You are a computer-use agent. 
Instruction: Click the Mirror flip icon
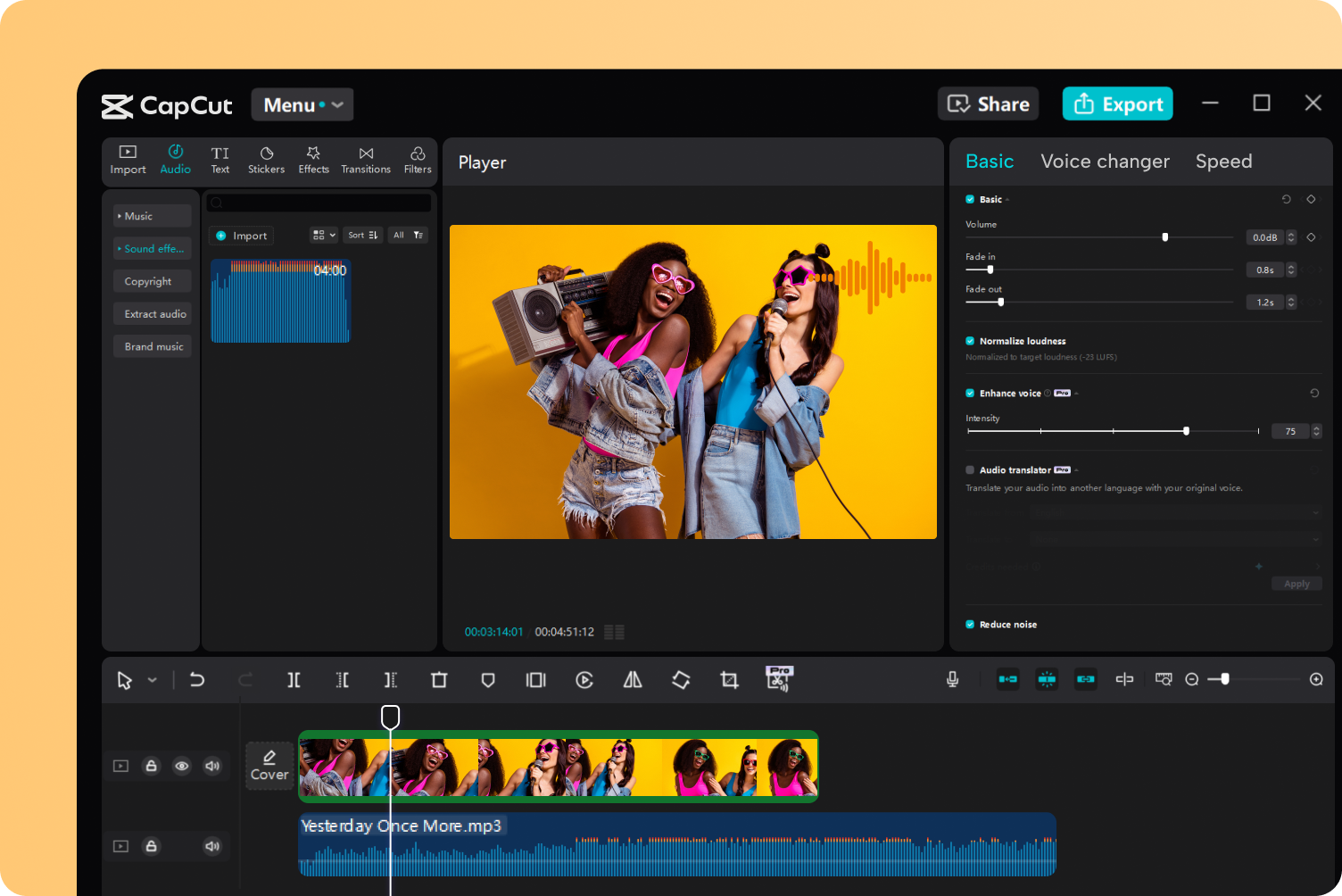coord(633,679)
